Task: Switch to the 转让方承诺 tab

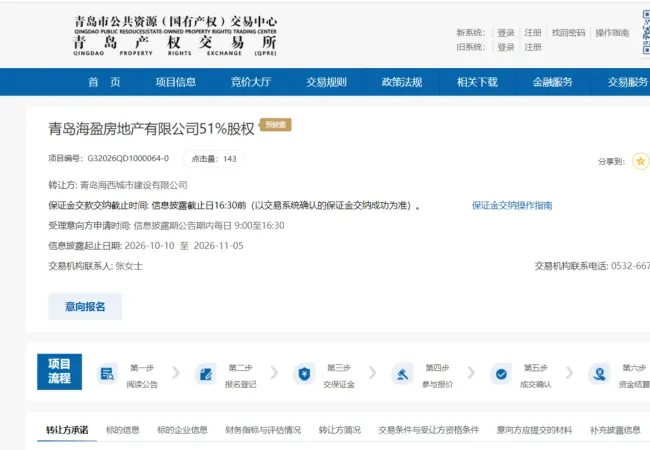Action: coord(67,430)
